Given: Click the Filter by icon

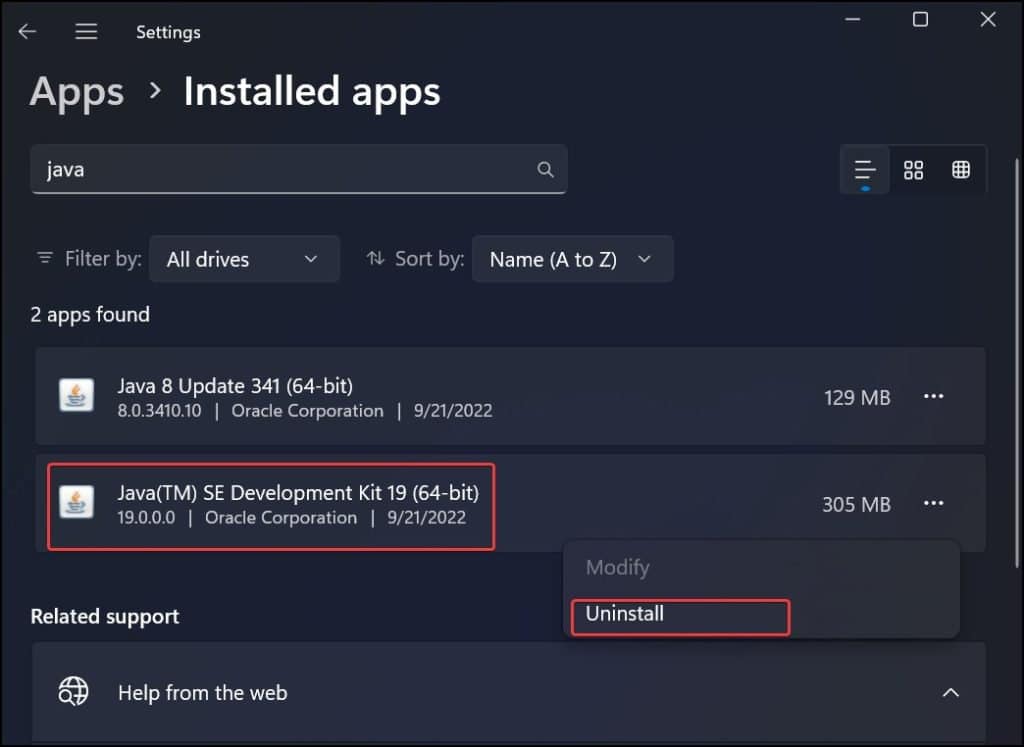Looking at the screenshot, I should 45,259.
